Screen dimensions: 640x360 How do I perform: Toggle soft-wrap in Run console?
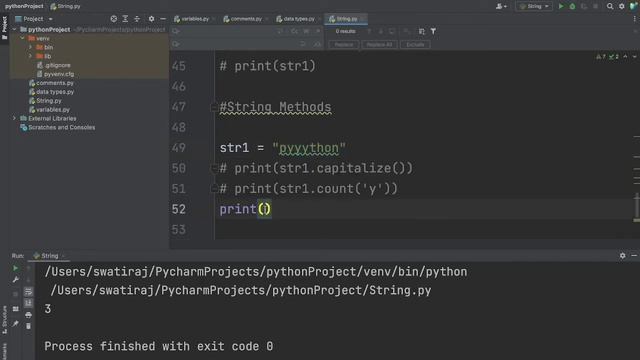pos(28,291)
